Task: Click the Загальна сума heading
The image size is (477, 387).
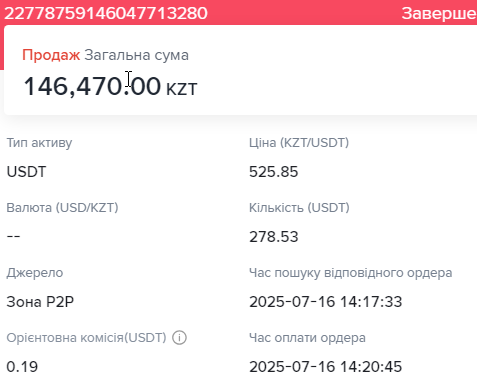Action: click(x=136, y=55)
